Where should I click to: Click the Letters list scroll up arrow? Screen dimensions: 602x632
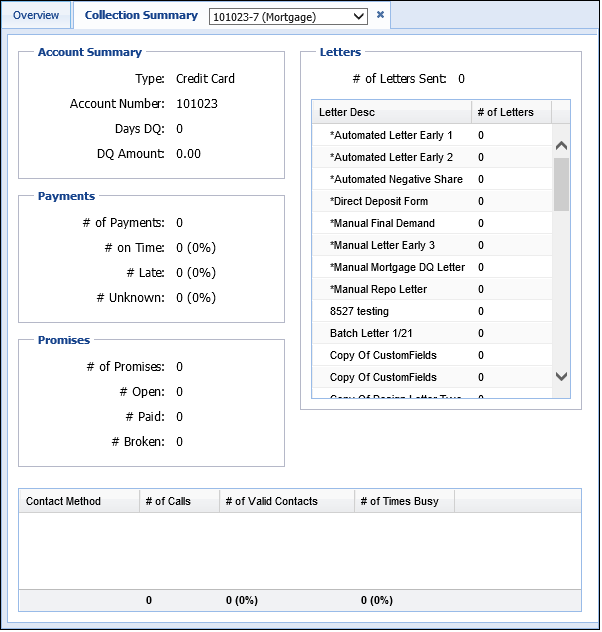(x=561, y=146)
